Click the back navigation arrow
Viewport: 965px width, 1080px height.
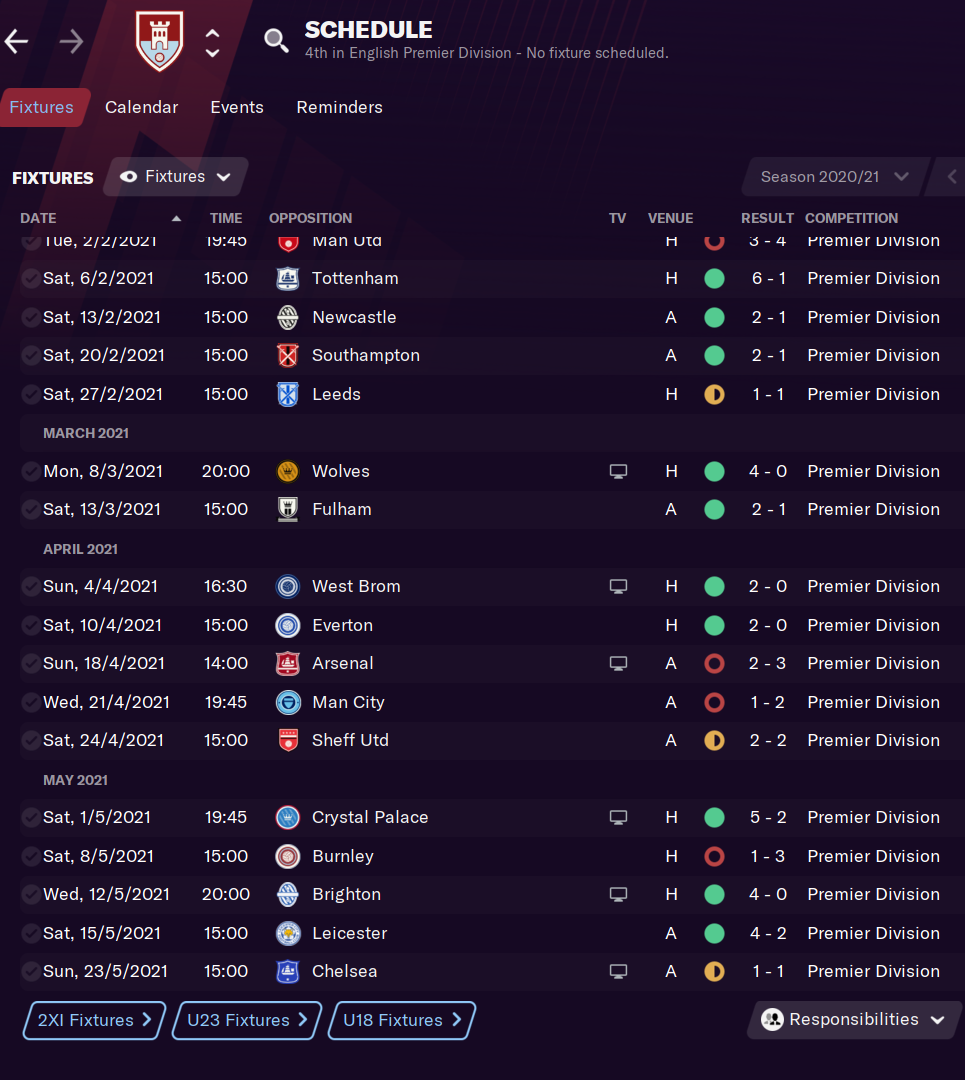click(17, 41)
